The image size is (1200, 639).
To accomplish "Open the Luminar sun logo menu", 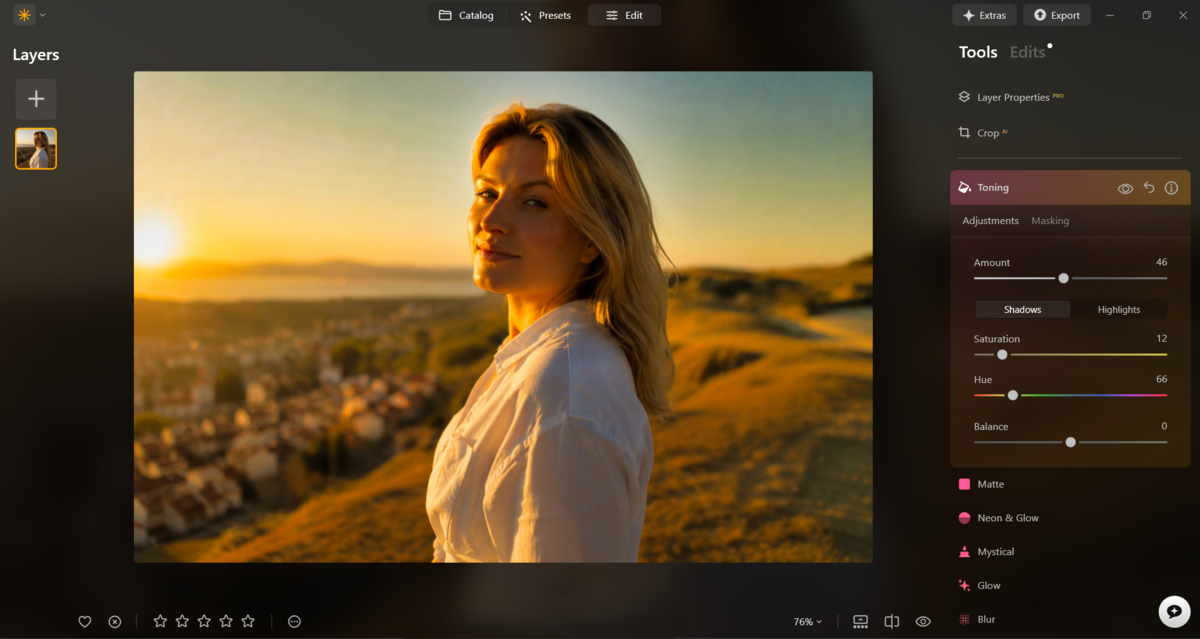I will coord(24,15).
